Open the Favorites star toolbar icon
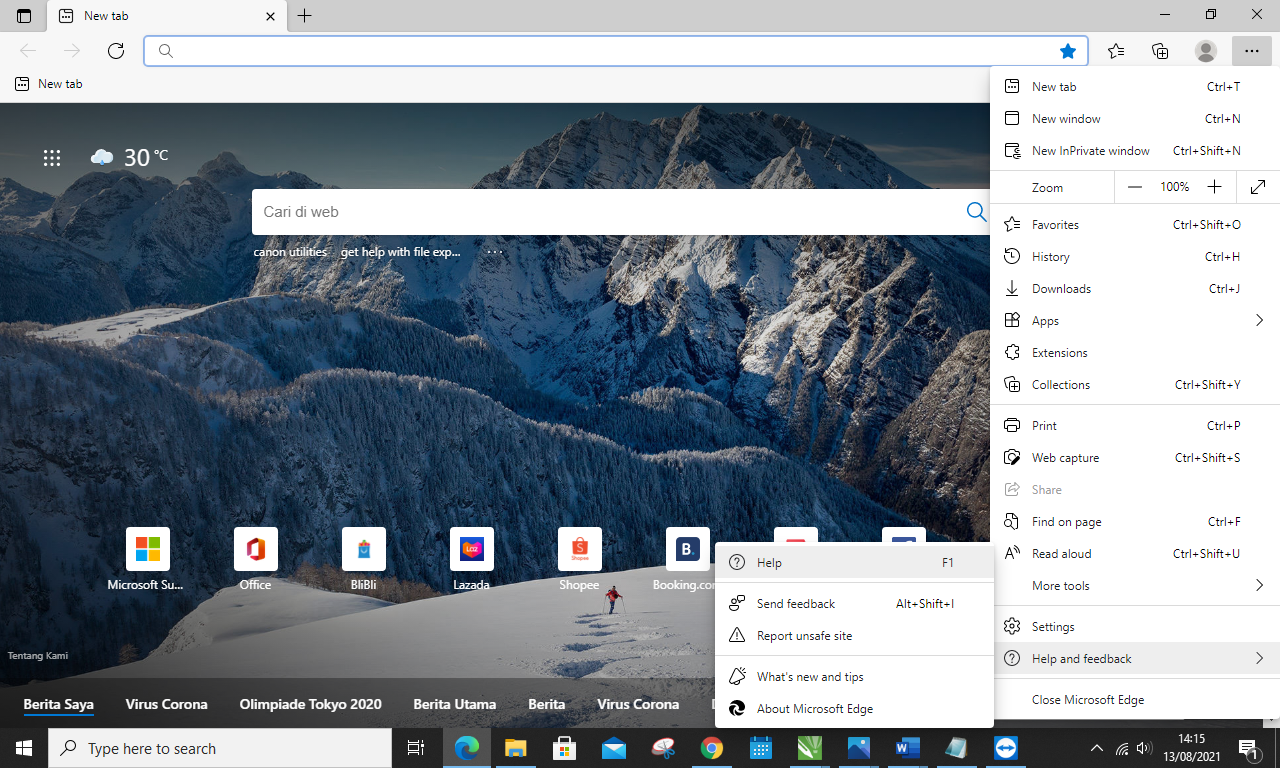Viewport: 1280px width, 768px height. click(x=1116, y=50)
